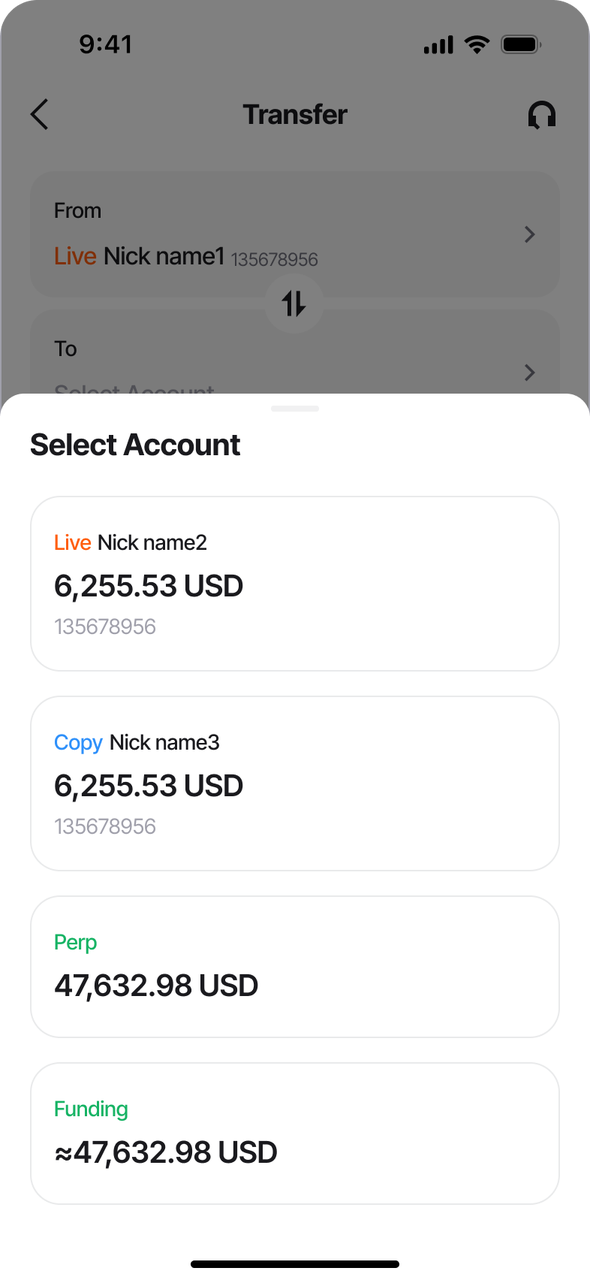Choose the Perp account card
This screenshot has width=590, height=1280.
295,967
